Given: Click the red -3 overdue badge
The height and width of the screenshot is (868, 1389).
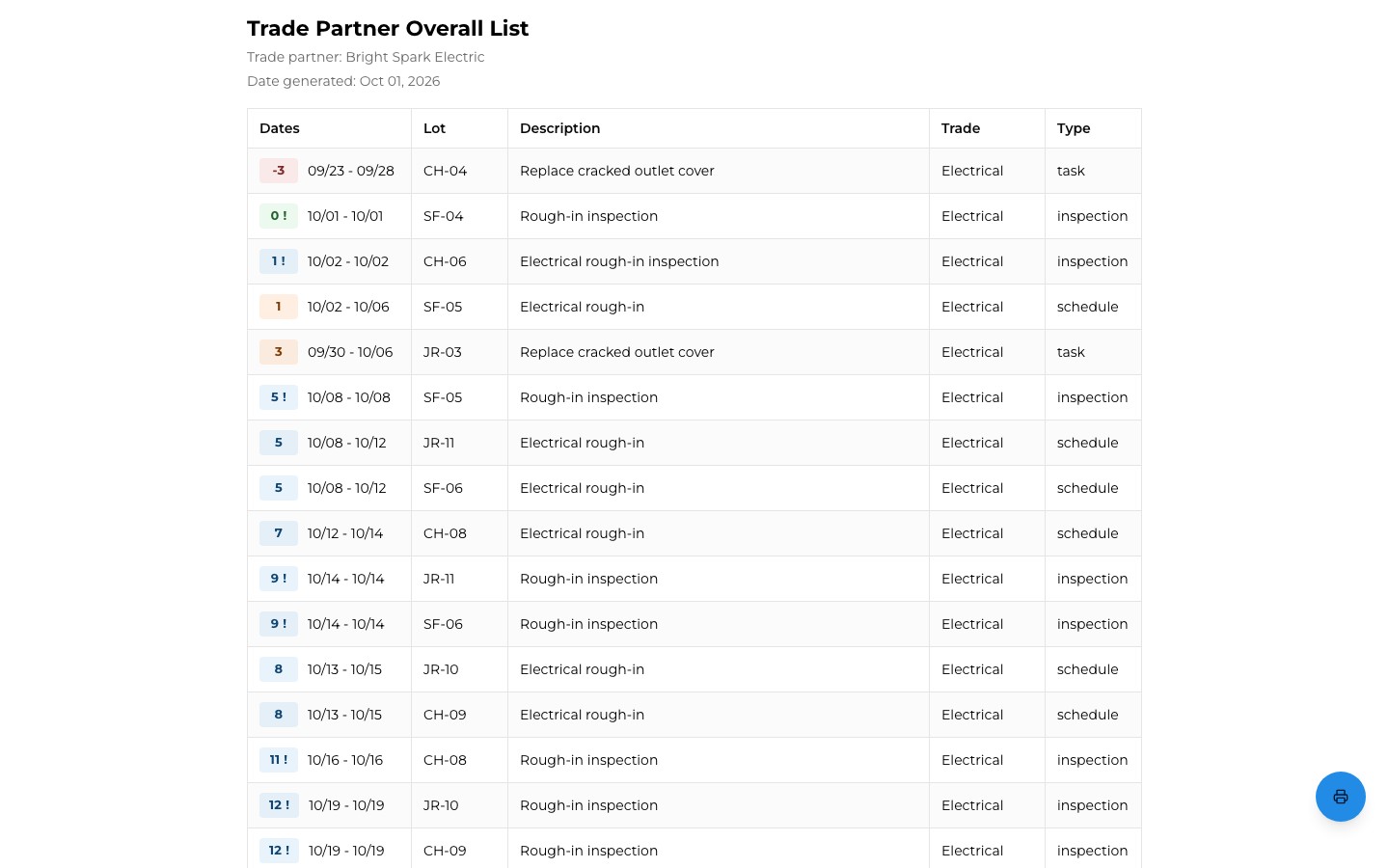Looking at the screenshot, I should [x=279, y=171].
